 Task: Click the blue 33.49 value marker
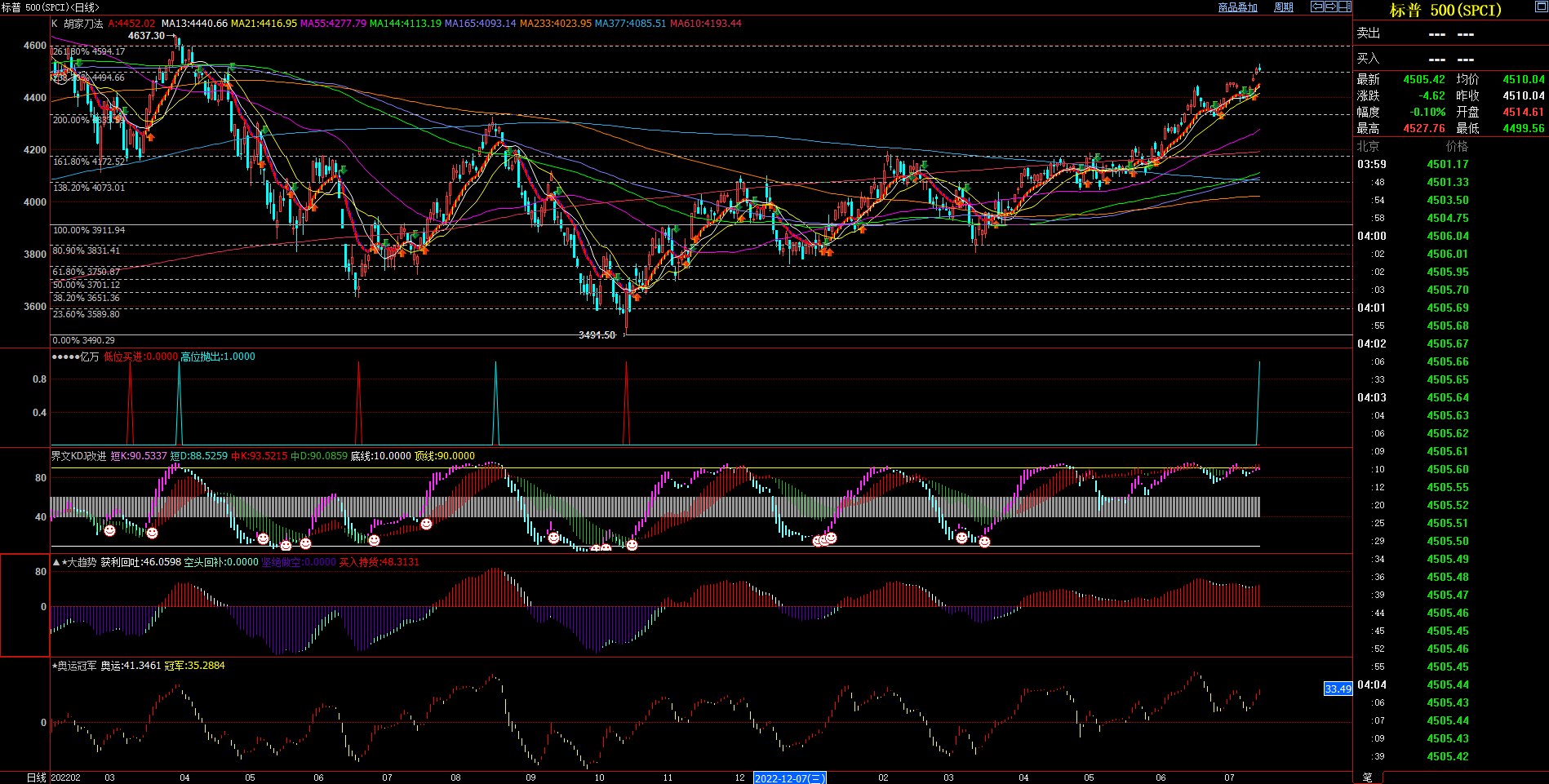[x=1338, y=689]
